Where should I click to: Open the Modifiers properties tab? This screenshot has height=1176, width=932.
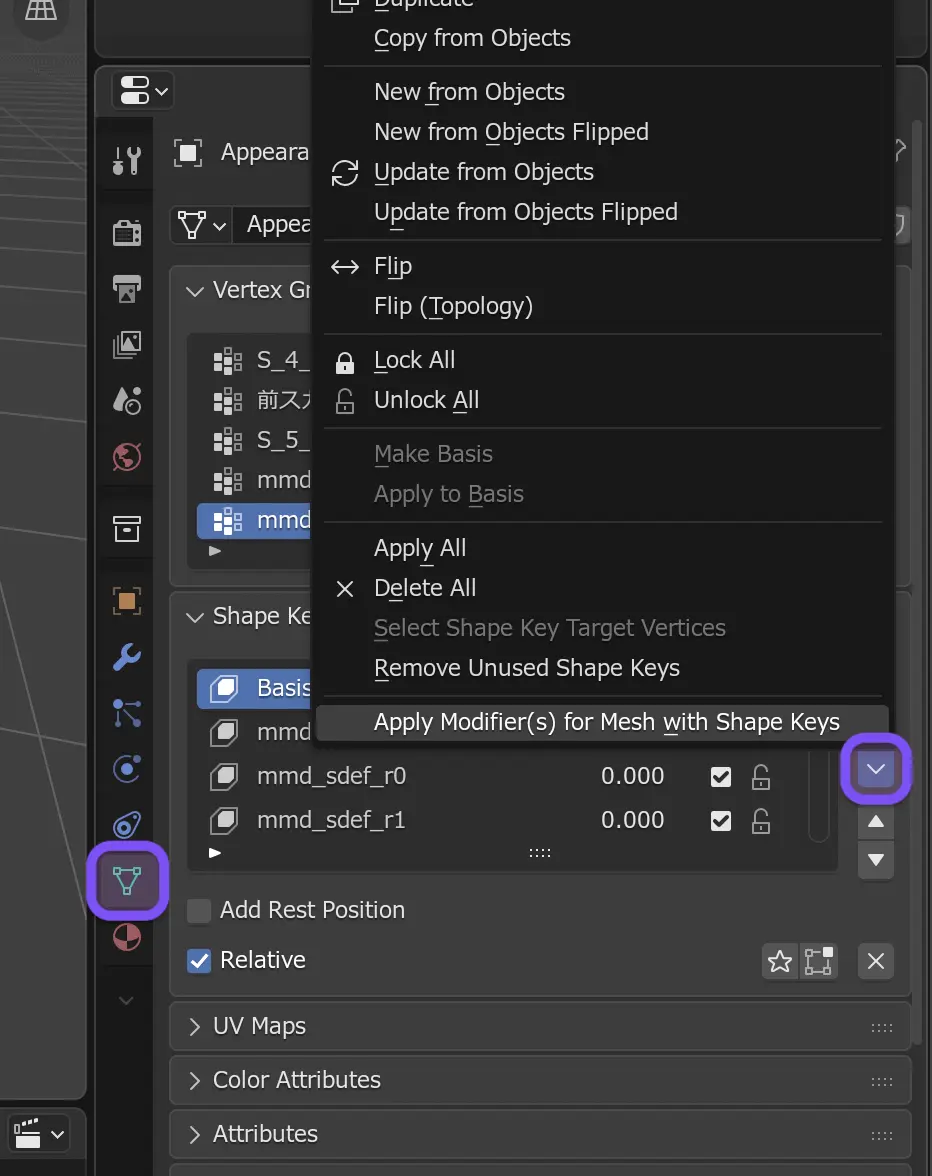click(127, 657)
